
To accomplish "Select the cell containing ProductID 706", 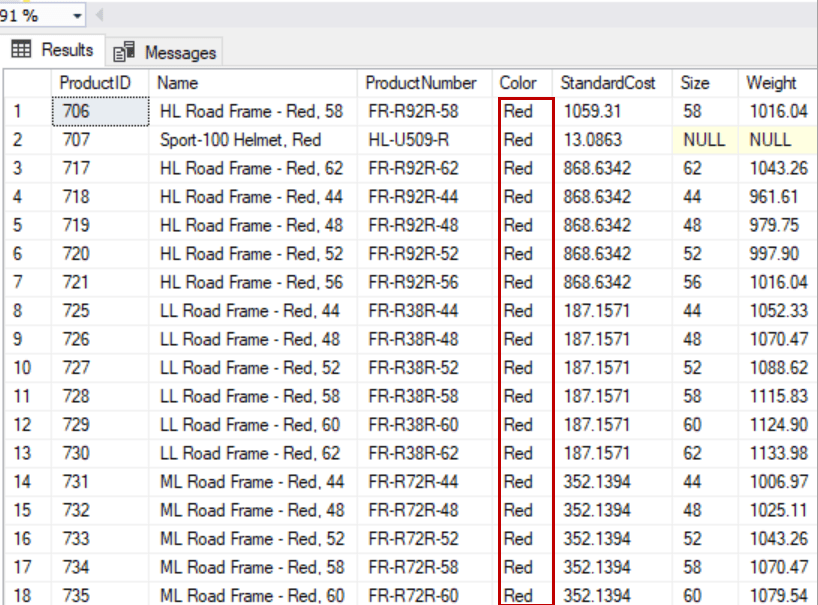I will pos(75,111).
